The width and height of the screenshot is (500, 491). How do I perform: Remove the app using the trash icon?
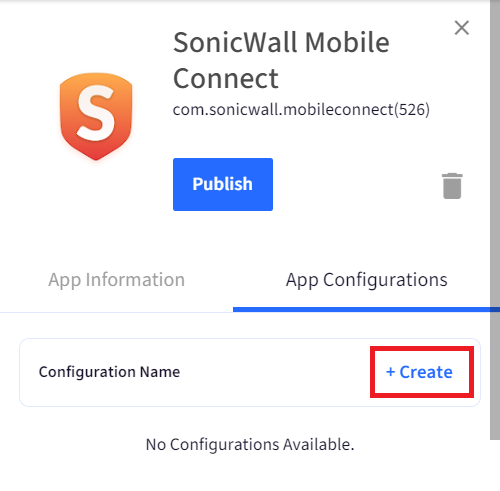[452, 186]
